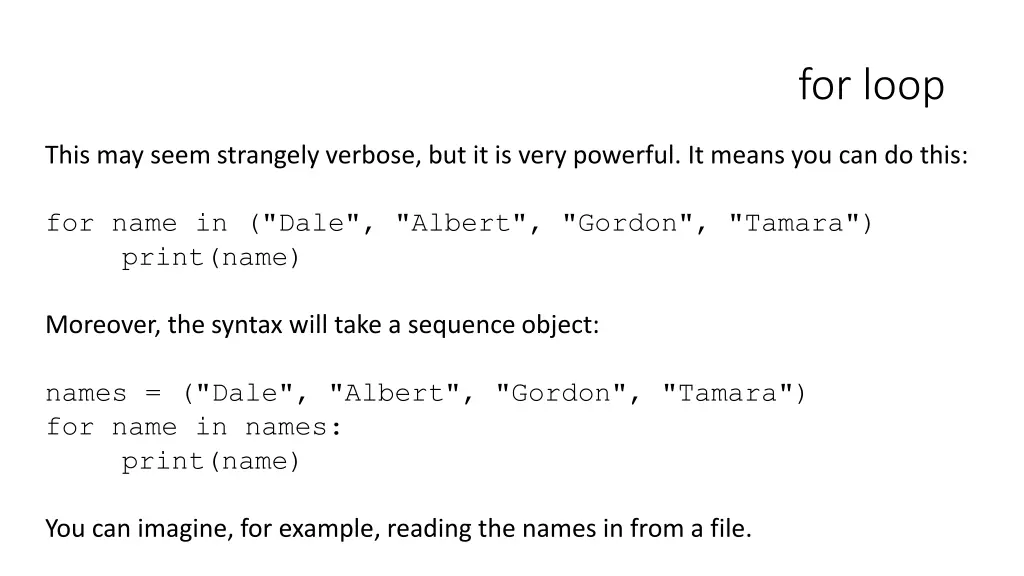Click the equals sign after 'names'
This screenshot has width=1024, height=576.
tap(153, 394)
